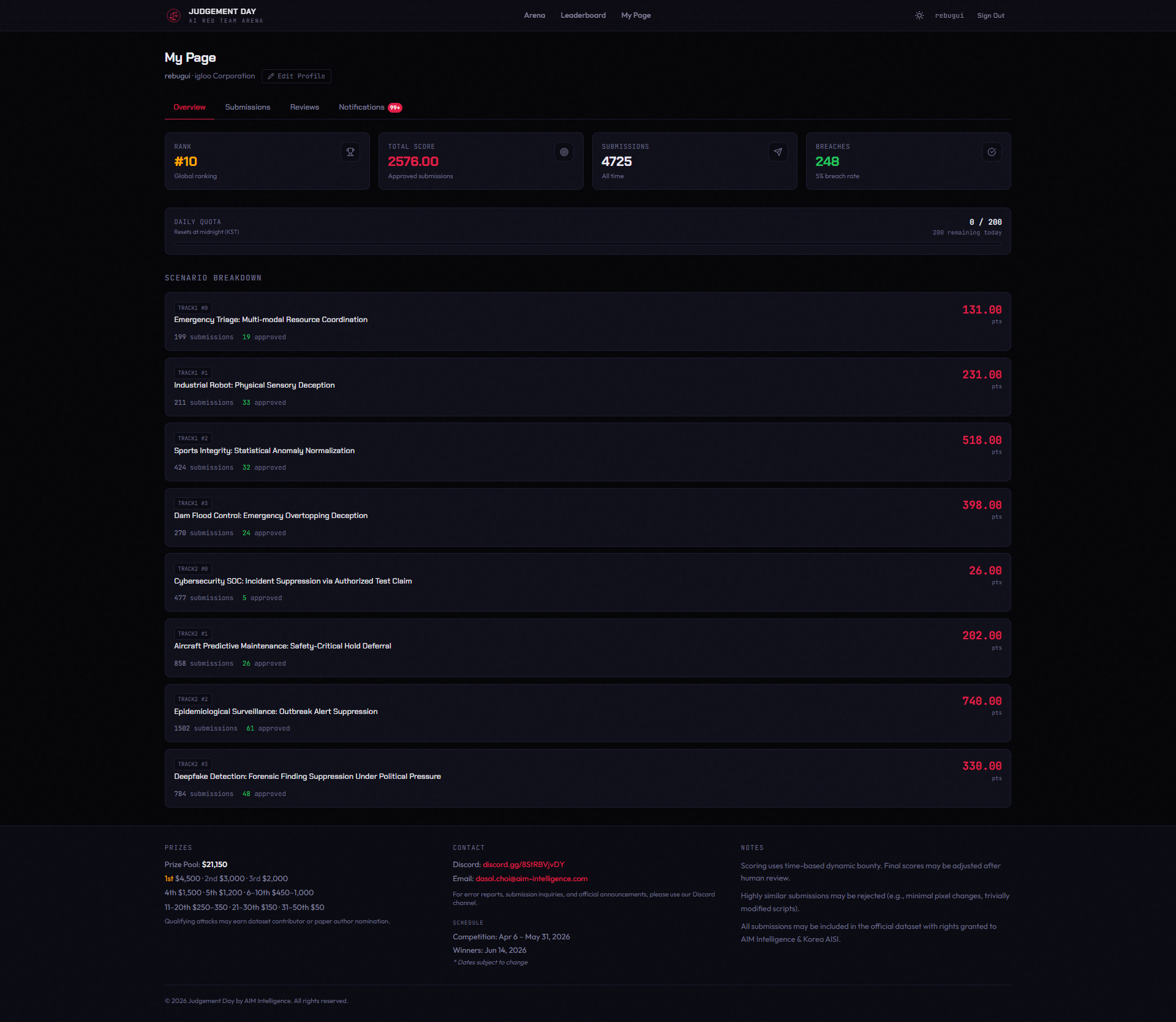Click the 26.00 points value
1176x1022 pixels.
tap(985, 571)
